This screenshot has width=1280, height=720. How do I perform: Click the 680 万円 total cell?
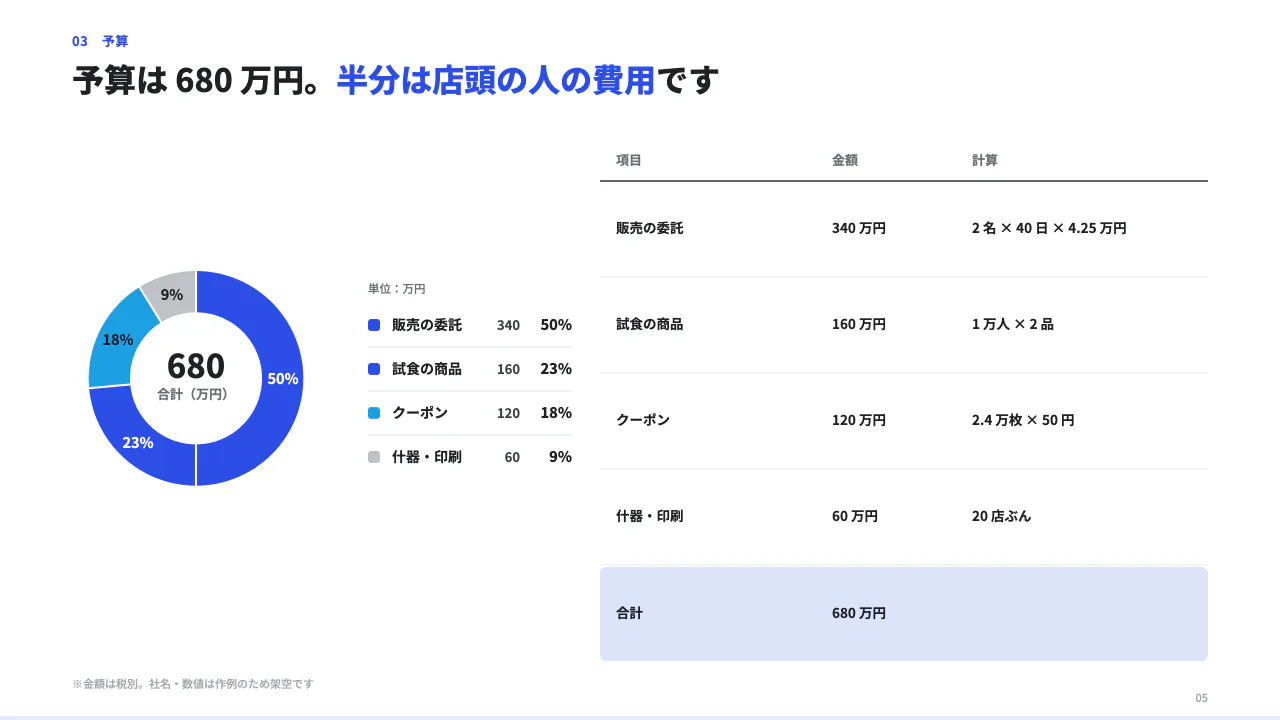click(859, 613)
